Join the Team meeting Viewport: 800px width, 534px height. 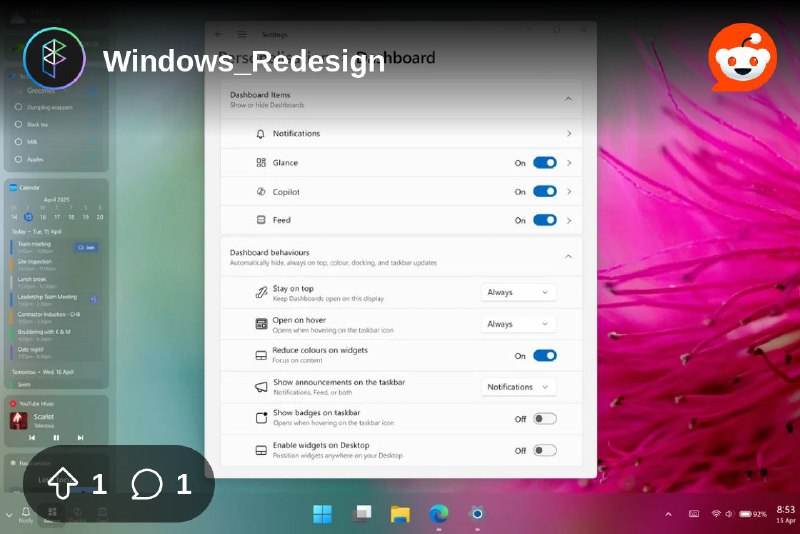[x=86, y=247]
